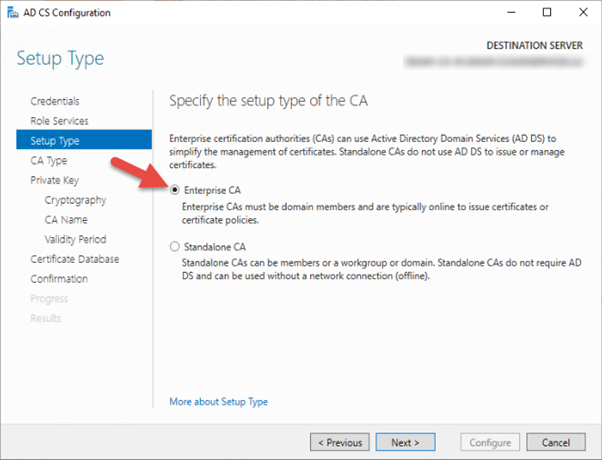Click the More about Setup Type link
Image resolution: width=602 pixels, height=460 pixels.
[218, 402]
